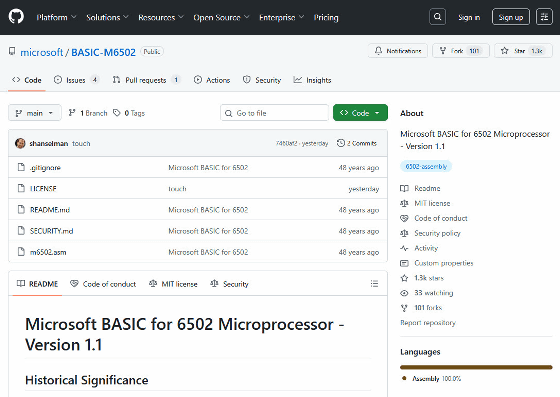
Task: Switch to the Actions tab
Action: click(212, 80)
